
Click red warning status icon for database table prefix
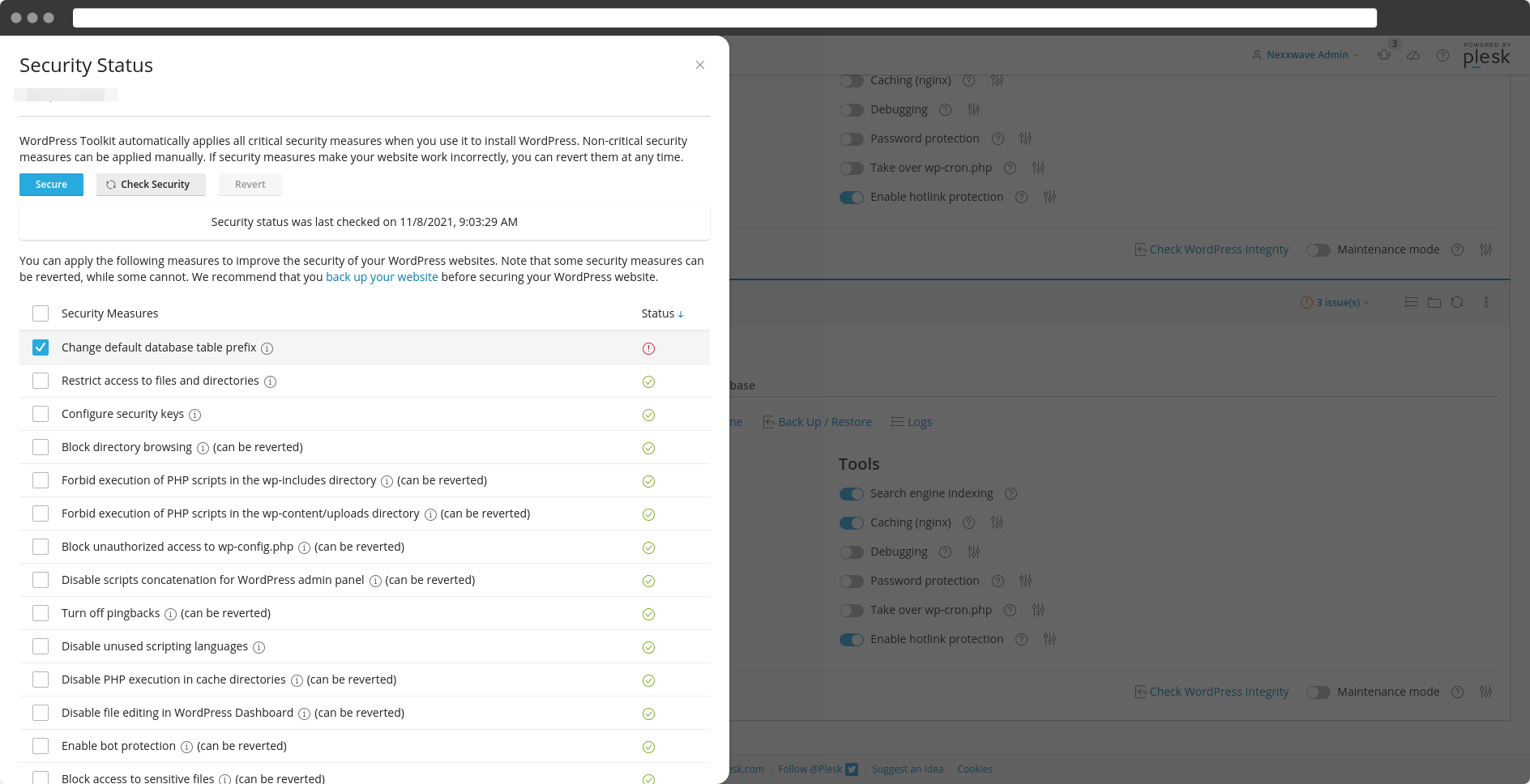point(648,348)
